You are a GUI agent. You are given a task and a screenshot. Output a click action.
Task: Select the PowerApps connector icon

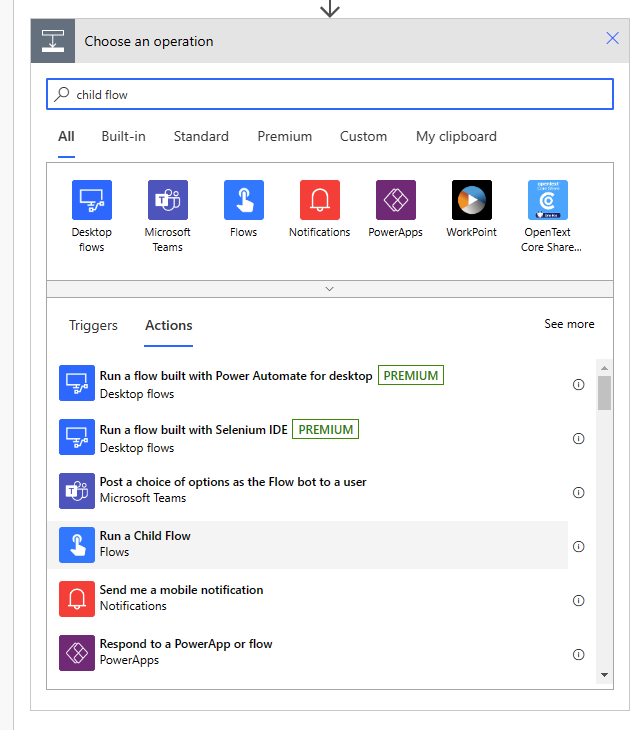click(x=396, y=200)
